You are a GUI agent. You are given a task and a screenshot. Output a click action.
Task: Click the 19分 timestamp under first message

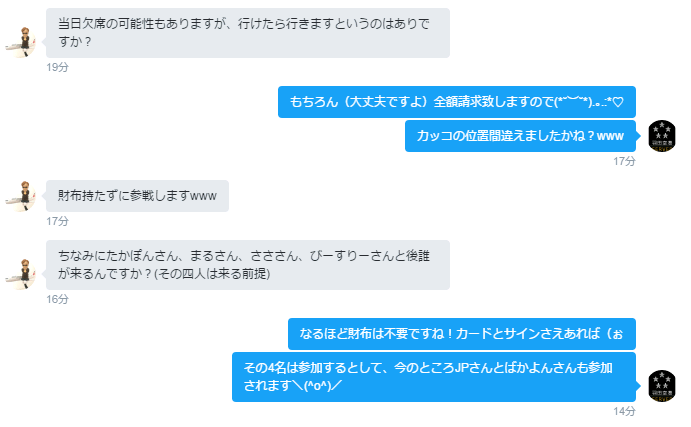57,67
